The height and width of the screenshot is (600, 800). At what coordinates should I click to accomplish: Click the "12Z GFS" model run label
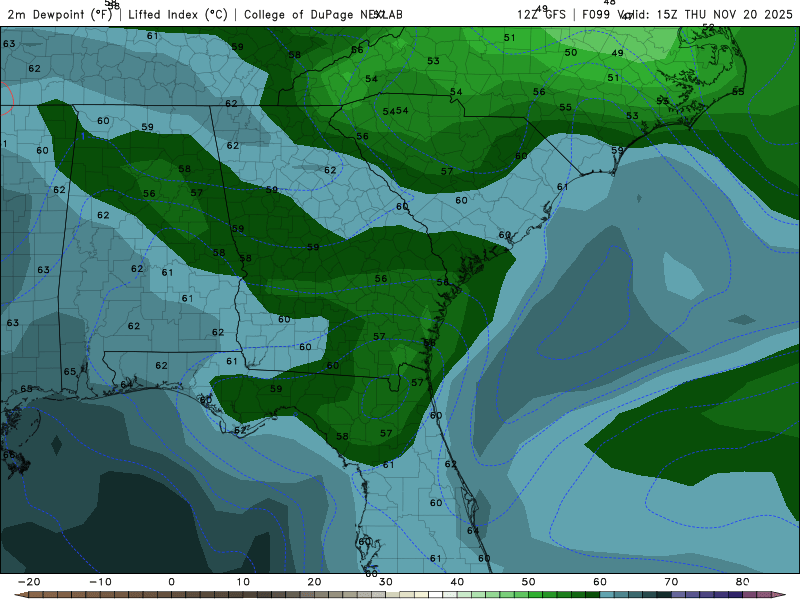(x=541, y=14)
